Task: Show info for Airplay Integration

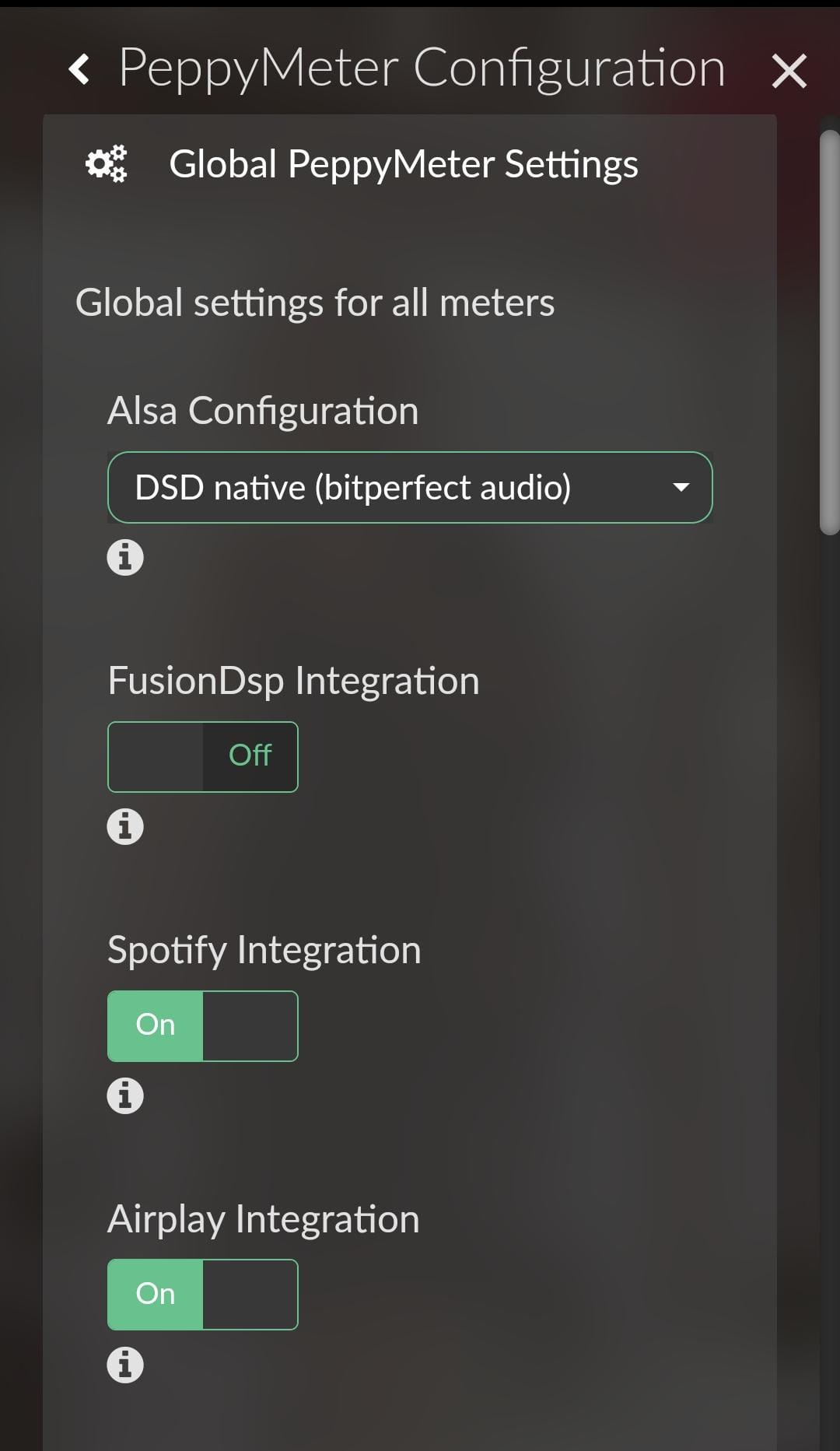Action: click(125, 1365)
